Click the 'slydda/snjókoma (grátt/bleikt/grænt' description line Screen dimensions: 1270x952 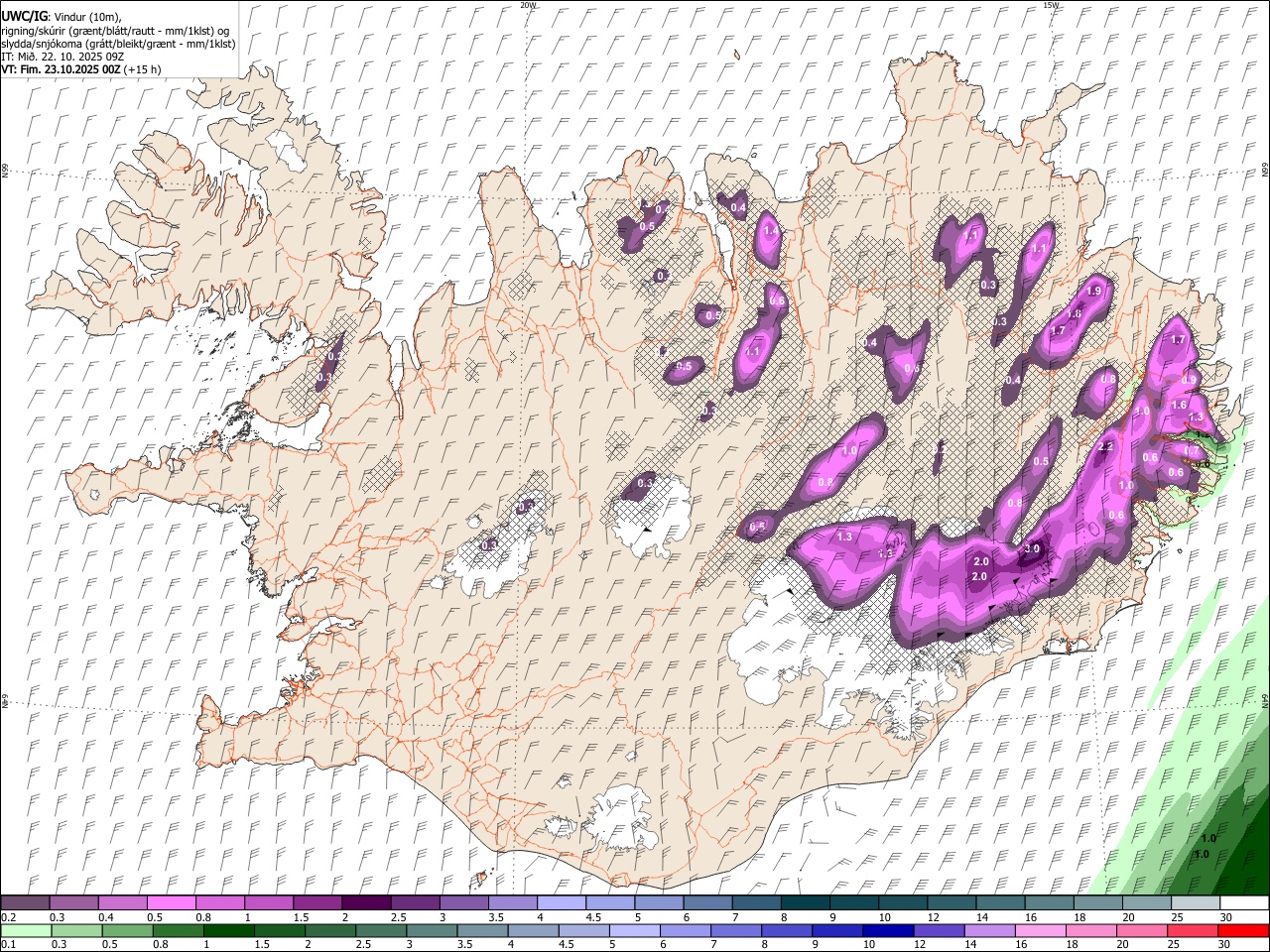118,44
